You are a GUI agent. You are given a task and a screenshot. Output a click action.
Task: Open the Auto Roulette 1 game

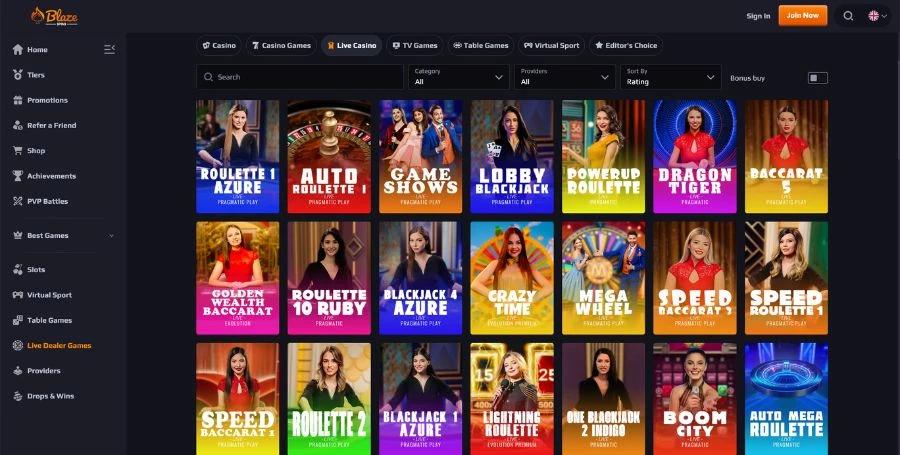329,157
